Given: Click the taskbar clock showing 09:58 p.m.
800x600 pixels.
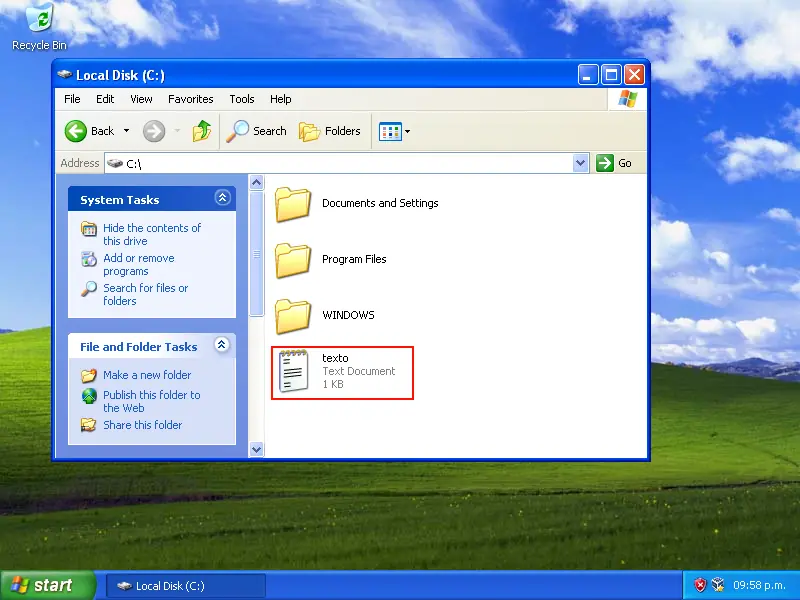Looking at the screenshot, I should [x=759, y=585].
